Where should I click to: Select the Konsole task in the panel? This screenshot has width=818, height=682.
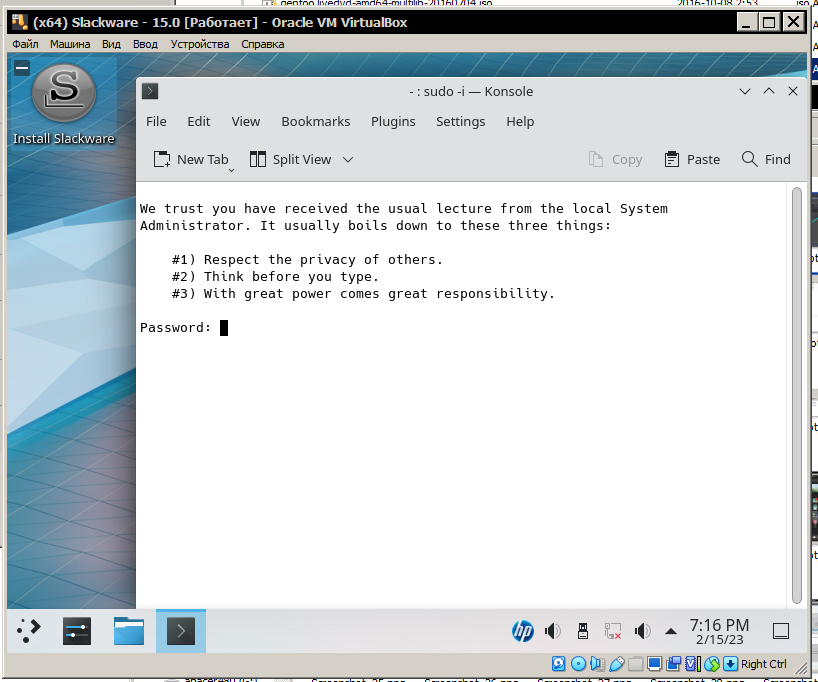tap(181, 631)
